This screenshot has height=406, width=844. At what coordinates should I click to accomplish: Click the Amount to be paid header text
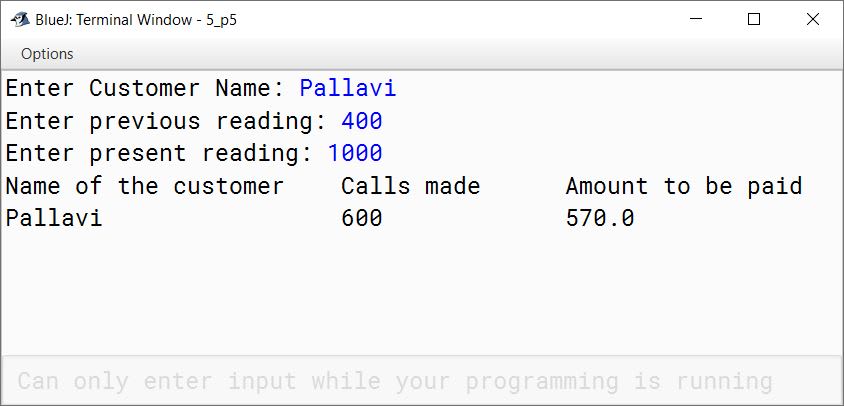point(684,186)
